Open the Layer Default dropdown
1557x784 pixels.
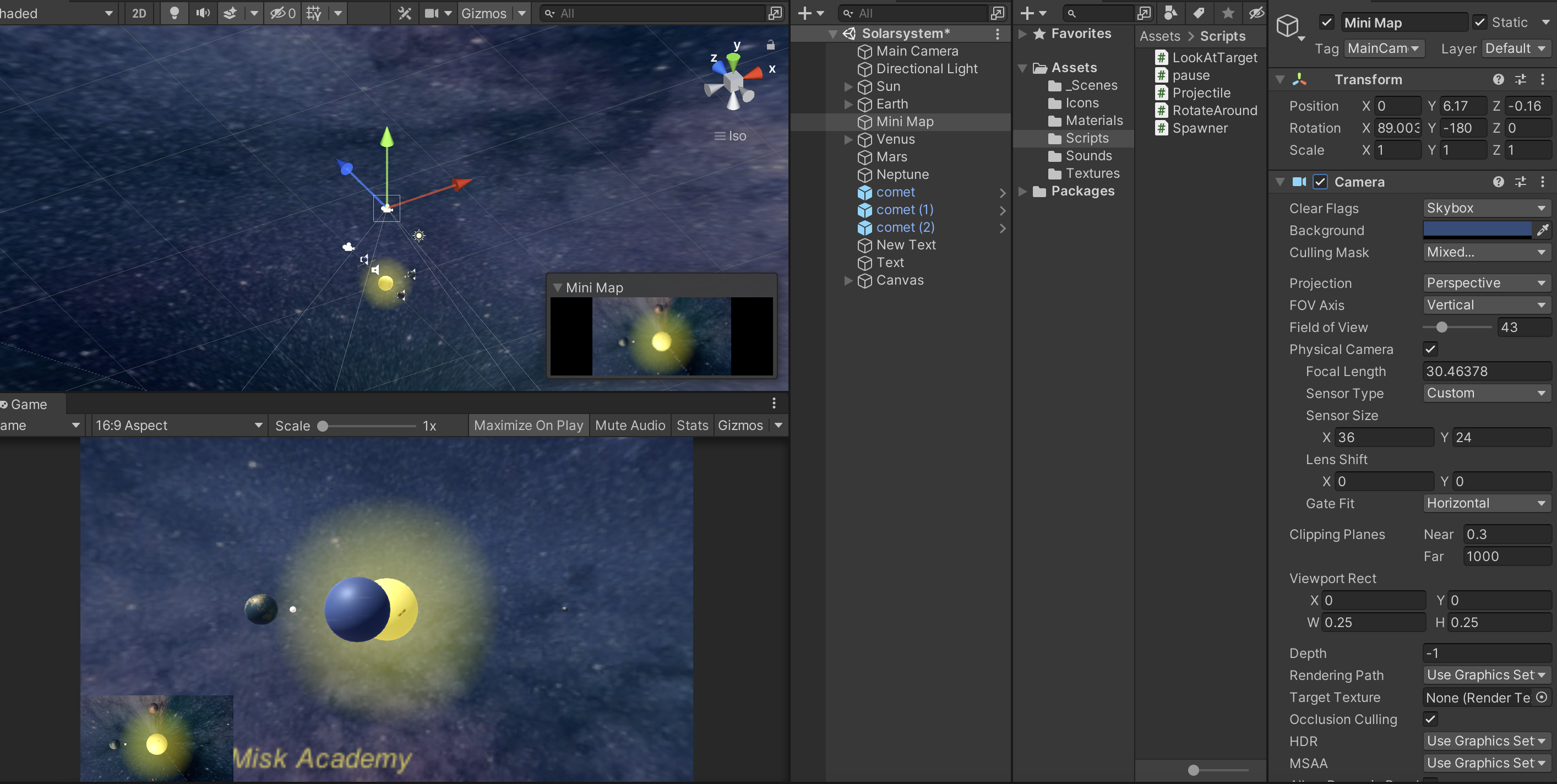point(1516,48)
